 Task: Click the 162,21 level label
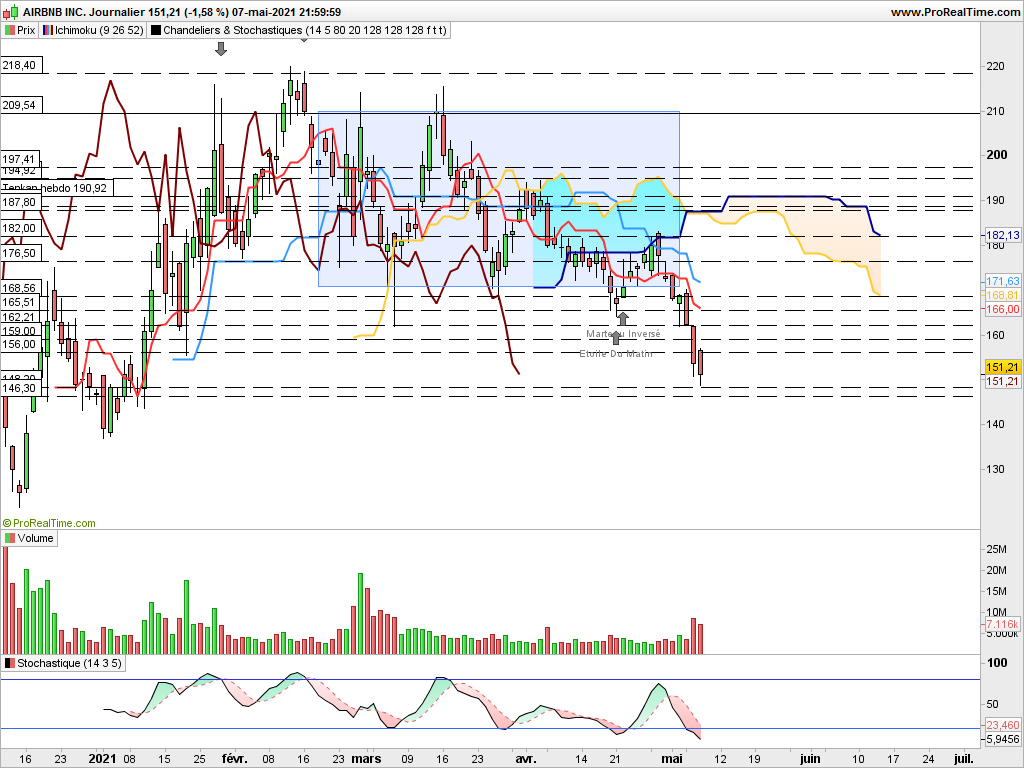pyautogui.click(x=20, y=317)
